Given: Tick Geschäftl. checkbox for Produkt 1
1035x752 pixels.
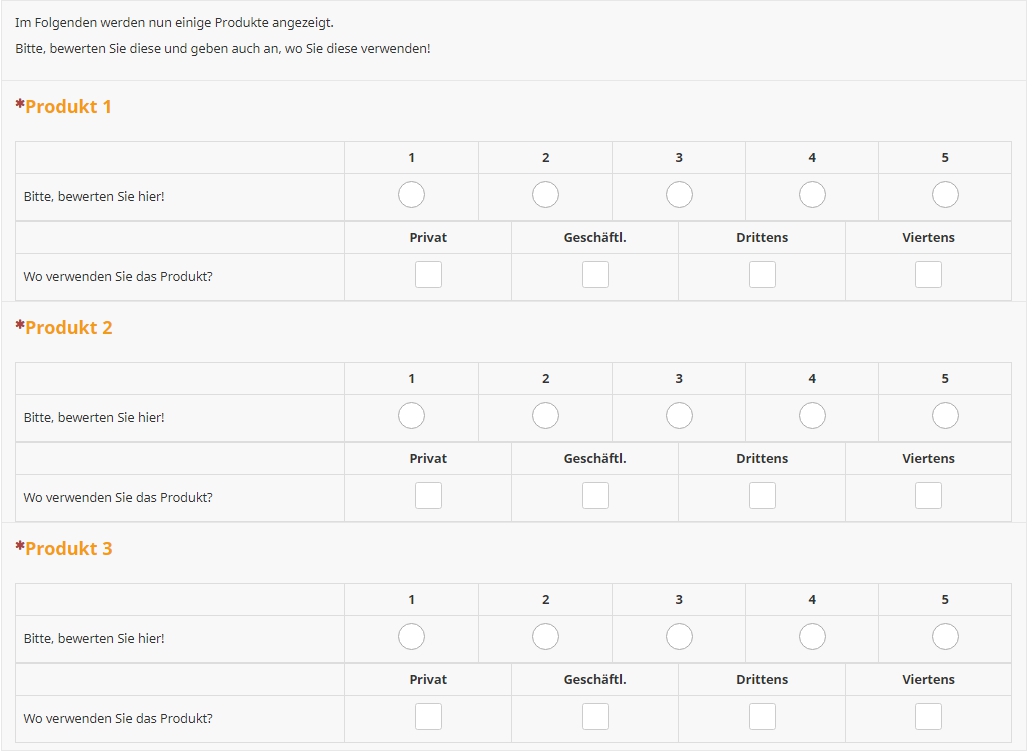Looking at the screenshot, I should [595, 275].
